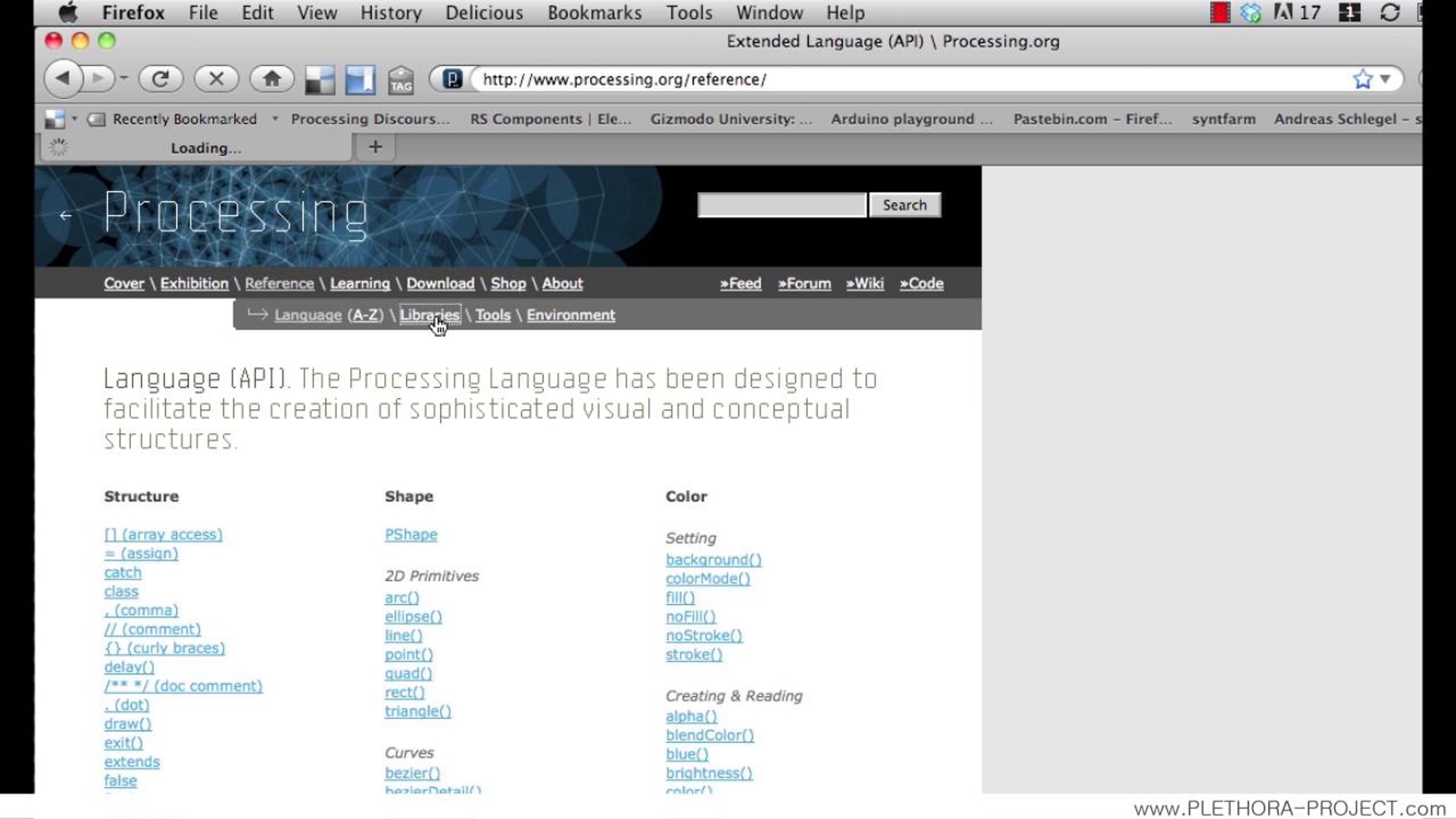Go to Home page icon
The image size is (1456, 819).
[x=272, y=79]
